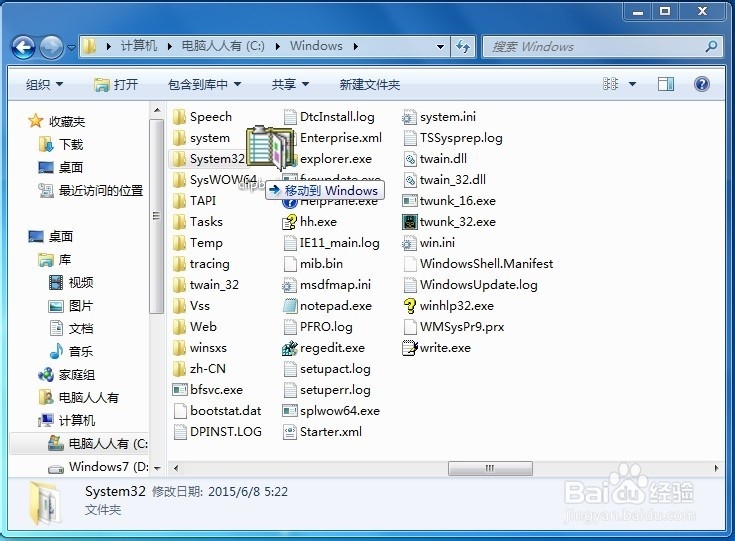The height and width of the screenshot is (541, 735).
Task: Select the Speech folder icon
Action: tap(179, 117)
